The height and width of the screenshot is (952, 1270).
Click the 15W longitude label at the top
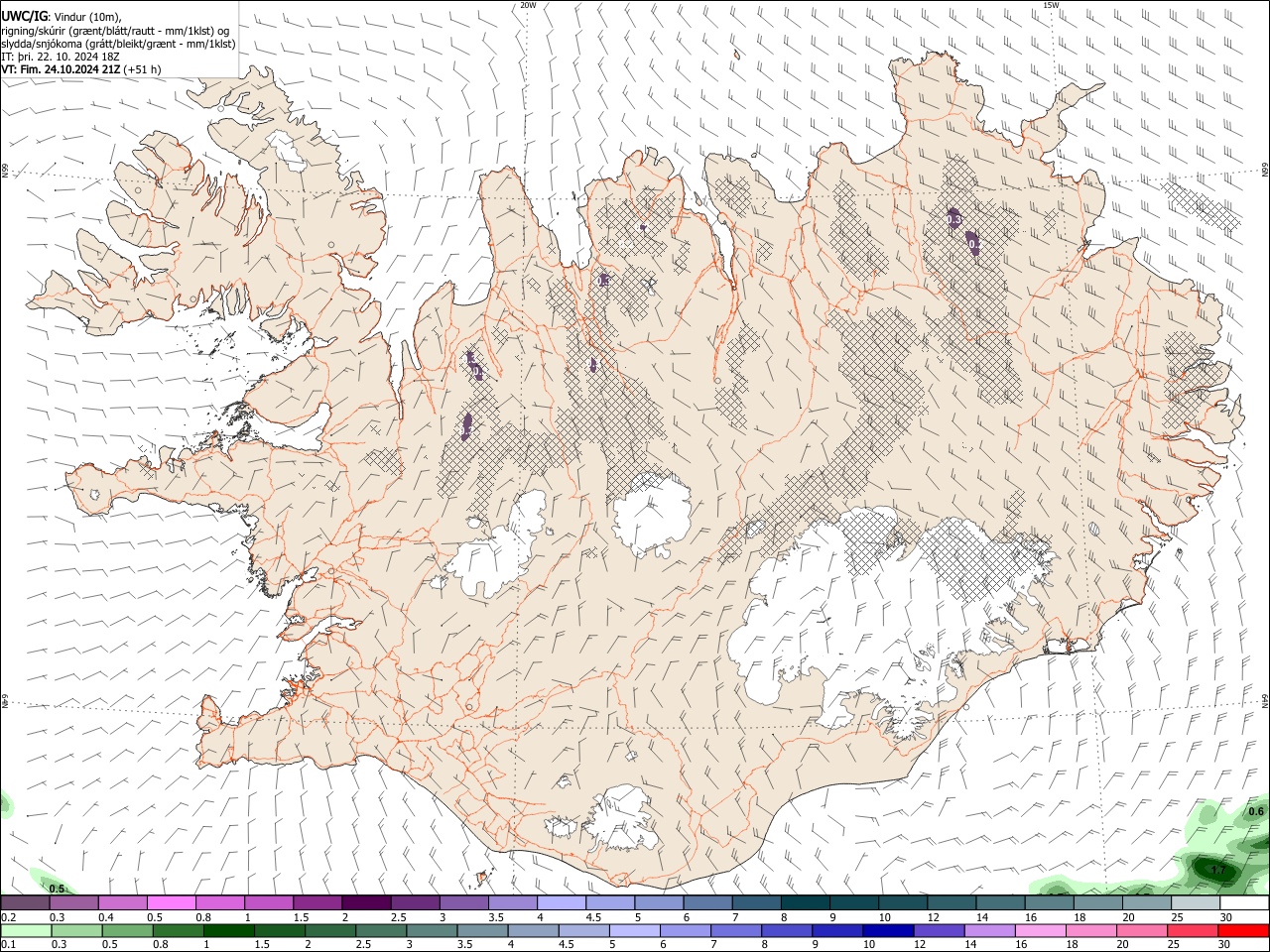[1052, 5]
